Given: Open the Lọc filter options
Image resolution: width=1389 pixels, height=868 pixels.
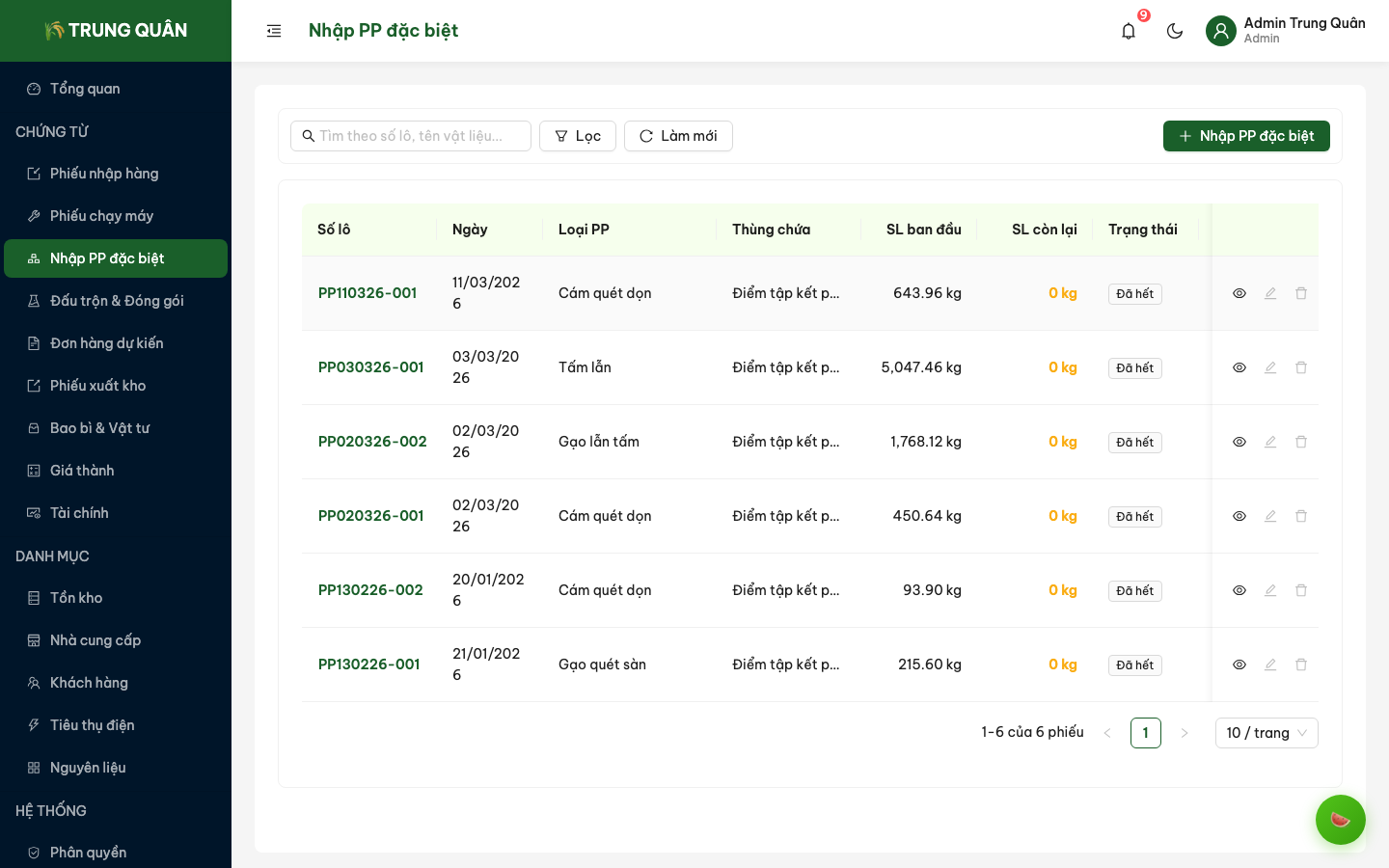Looking at the screenshot, I should (x=578, y=136).
